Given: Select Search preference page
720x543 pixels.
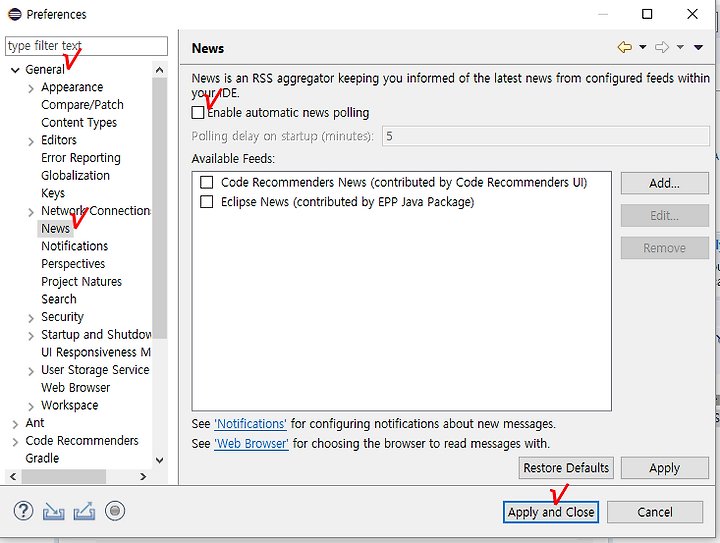Looking at the screenshot, I should click(x=59, y=299).
